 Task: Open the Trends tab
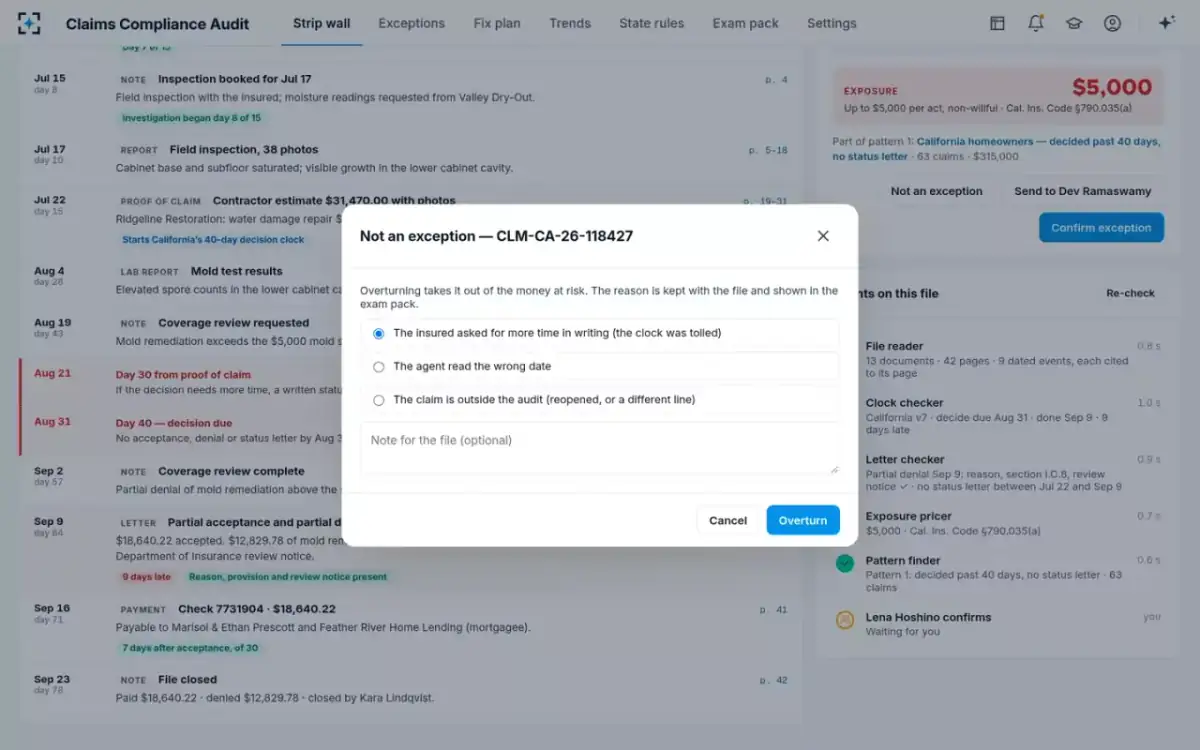coord(570,23)
